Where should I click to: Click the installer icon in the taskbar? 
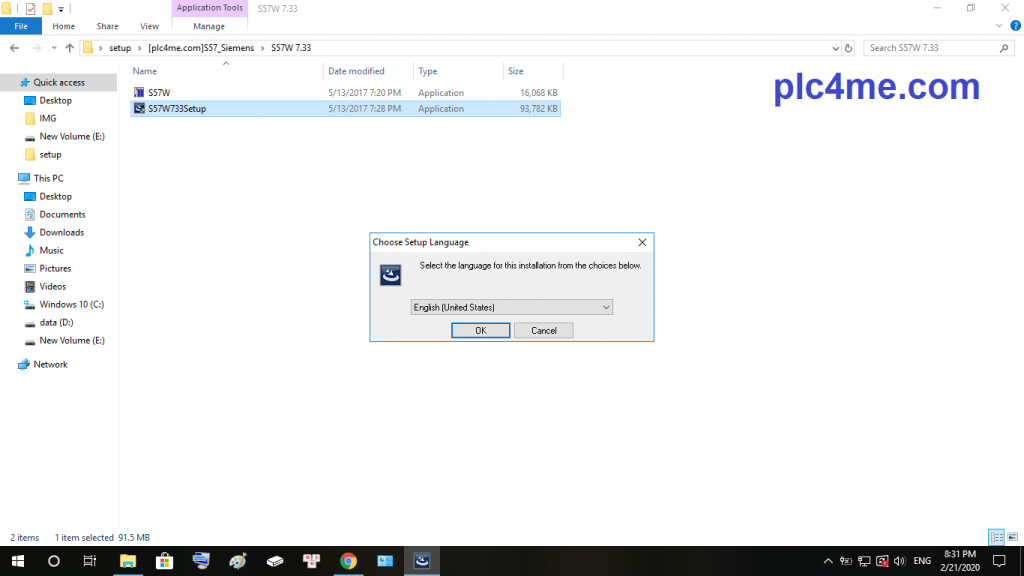tap(422, 561)
